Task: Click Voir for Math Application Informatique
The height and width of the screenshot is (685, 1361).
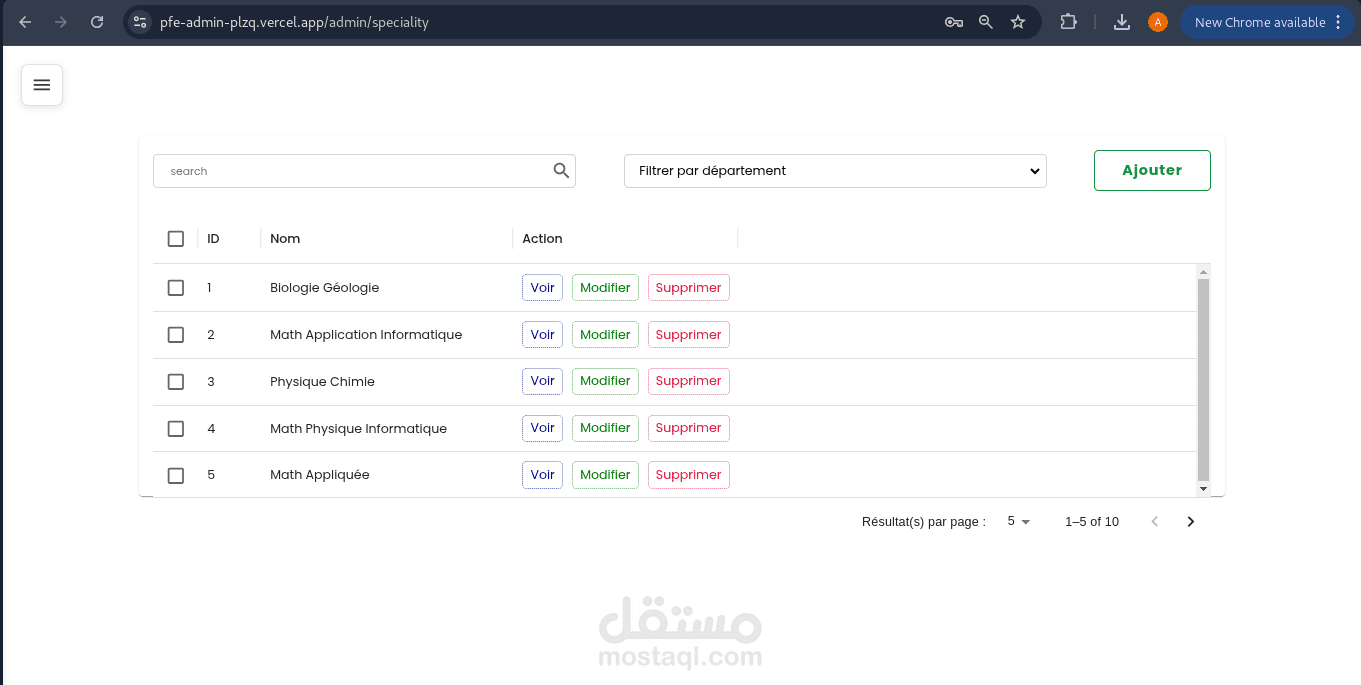Action: click(542, 334)
